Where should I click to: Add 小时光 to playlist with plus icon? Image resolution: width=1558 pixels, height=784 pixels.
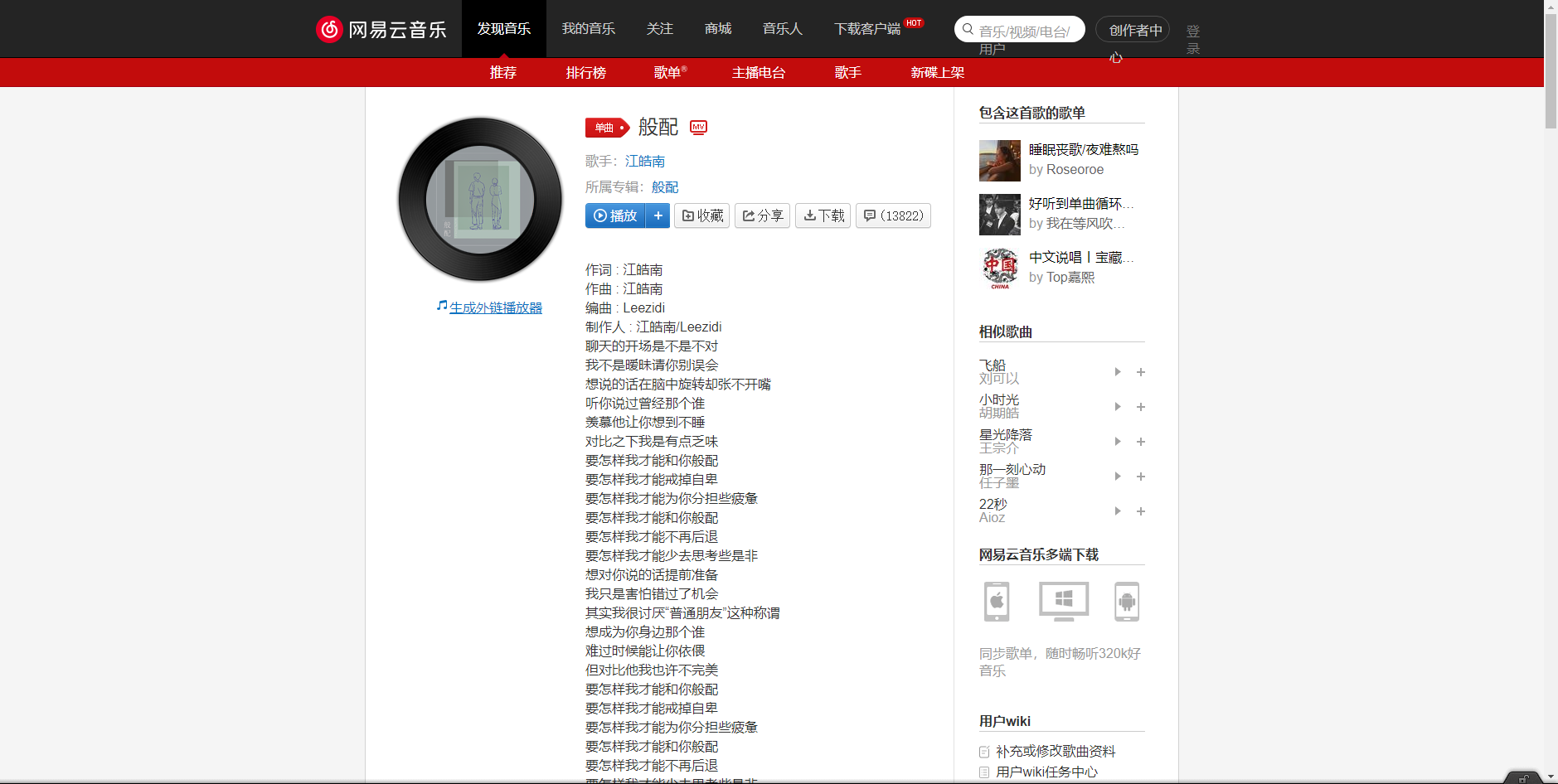(x=1141, y=407)
